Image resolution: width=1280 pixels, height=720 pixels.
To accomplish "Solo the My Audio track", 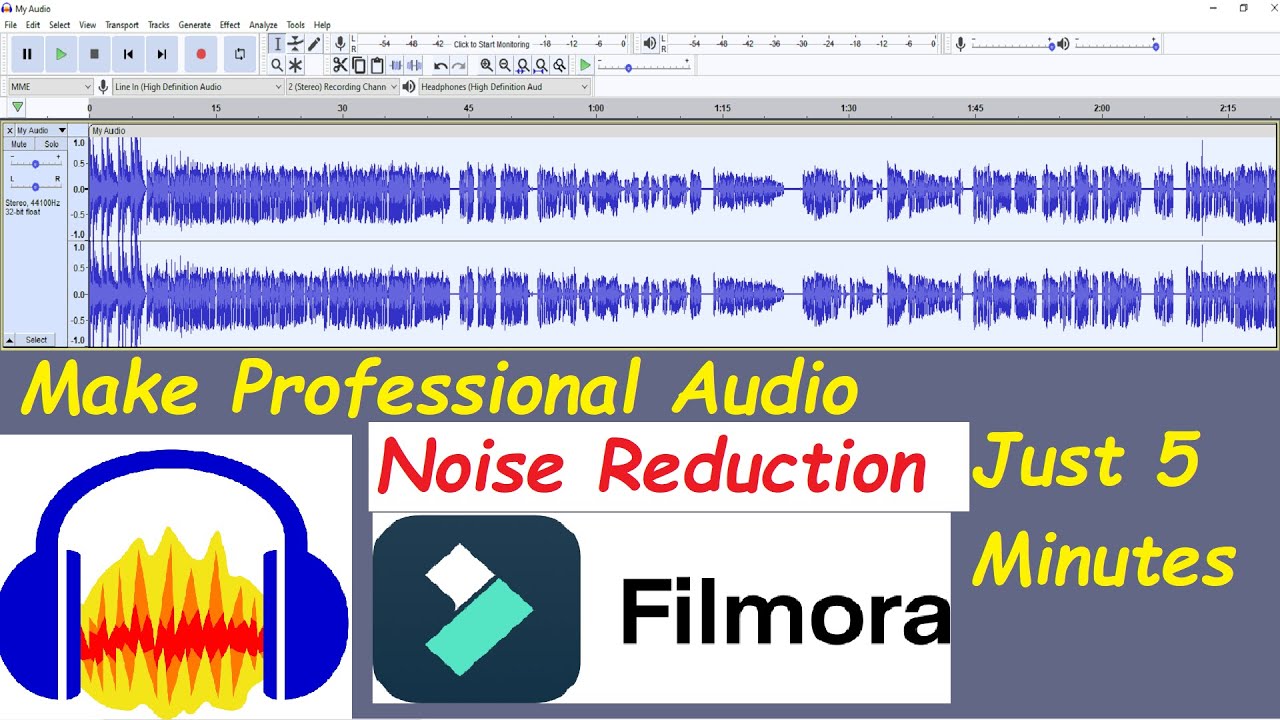I will pyautogui.click(x=51, y=144).
